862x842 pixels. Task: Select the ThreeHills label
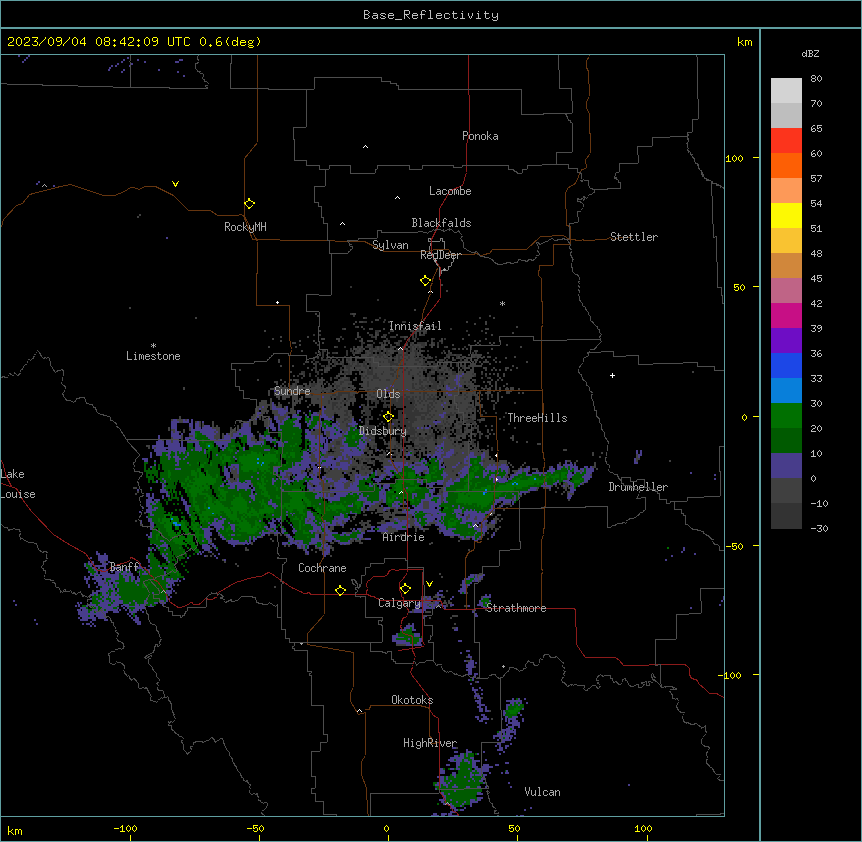[537, 418]
